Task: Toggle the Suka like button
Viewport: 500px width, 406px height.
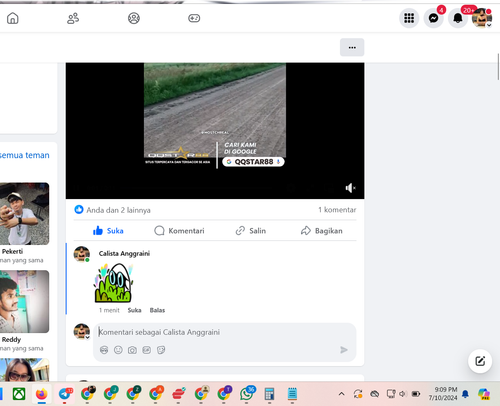Action: (x=108, y=231)
